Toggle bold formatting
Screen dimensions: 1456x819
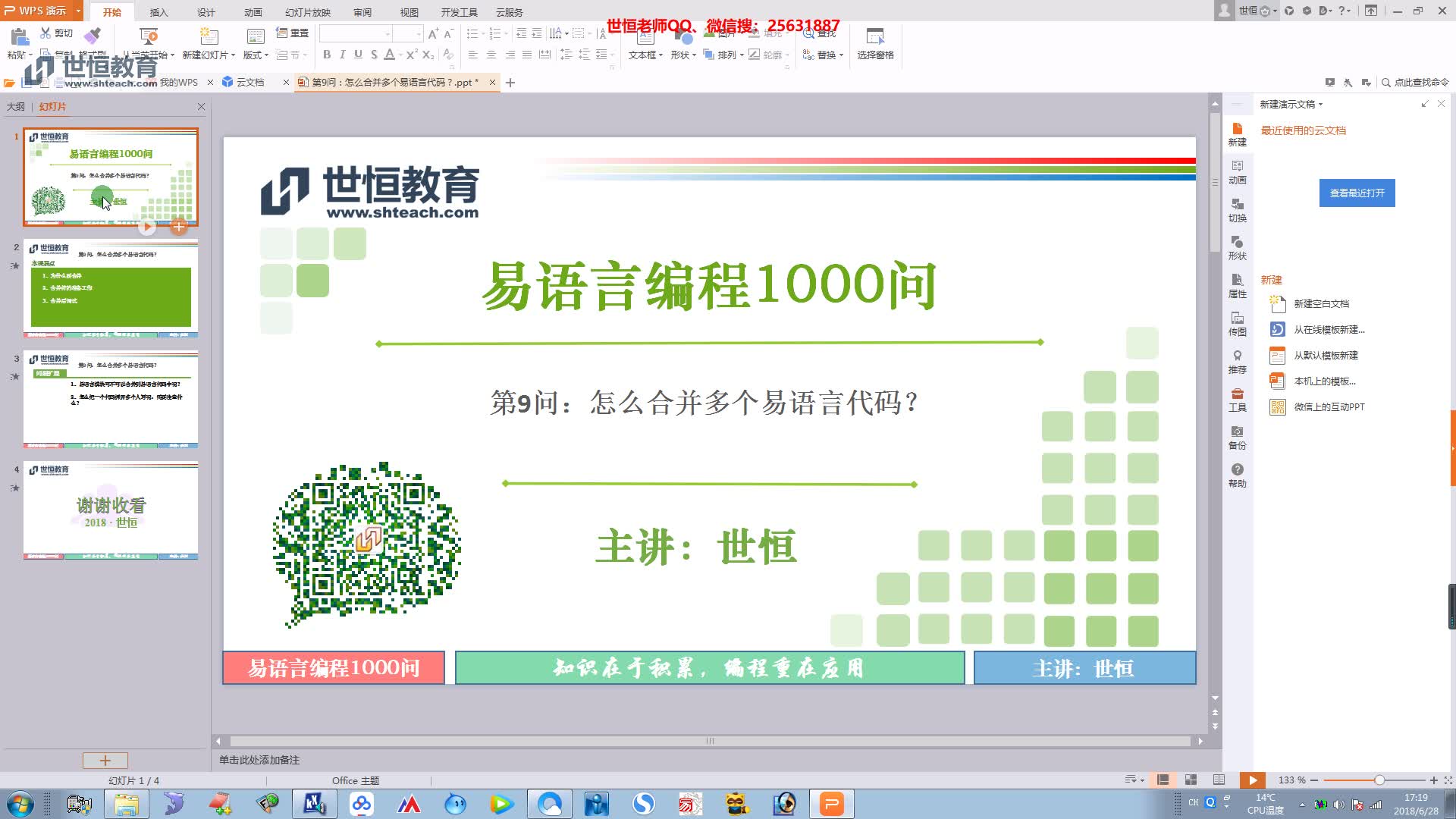(325, 55)
